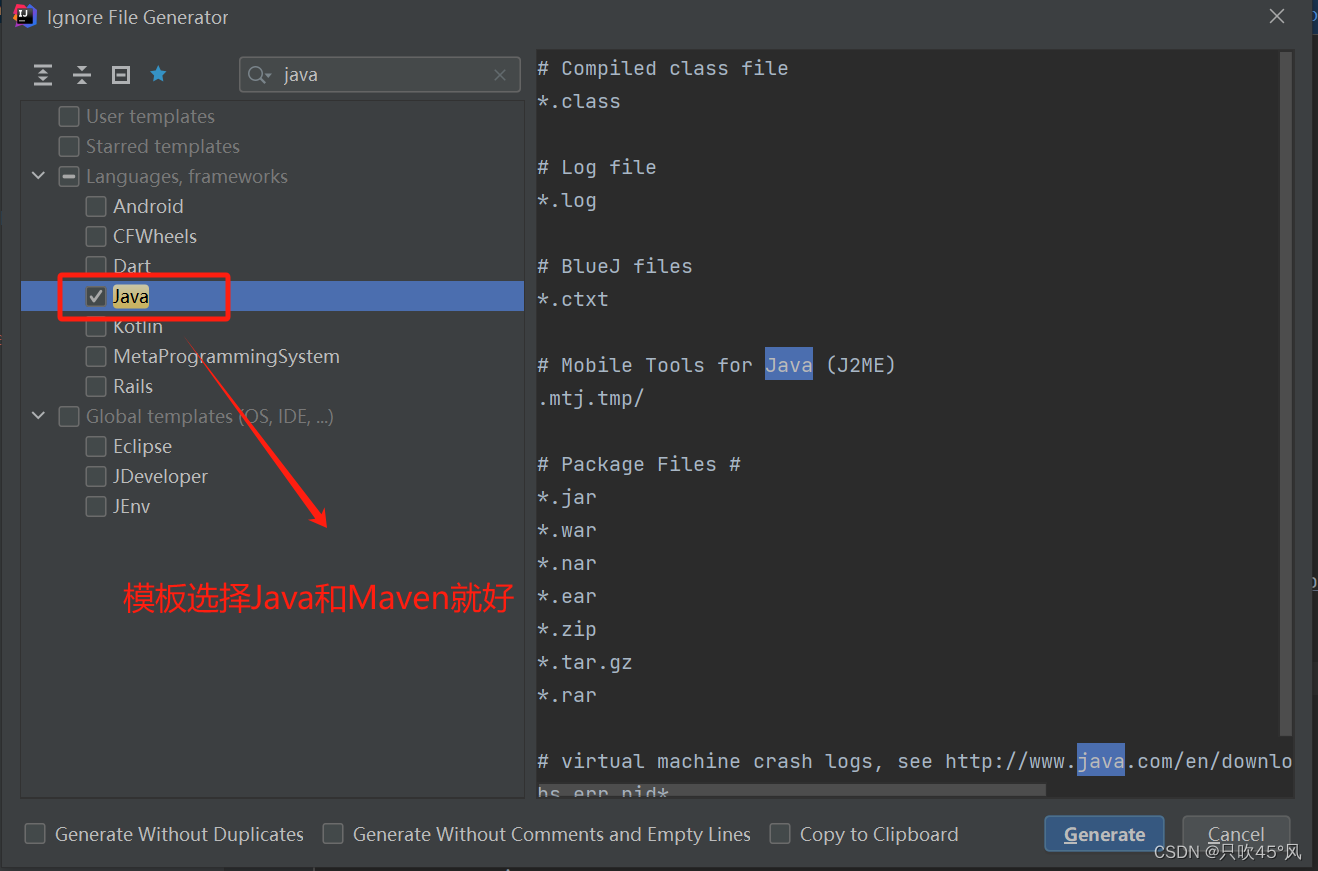Toggle the star favorite templates icon
This screenshot has width=1318, height=871.
tap(158, 74)
